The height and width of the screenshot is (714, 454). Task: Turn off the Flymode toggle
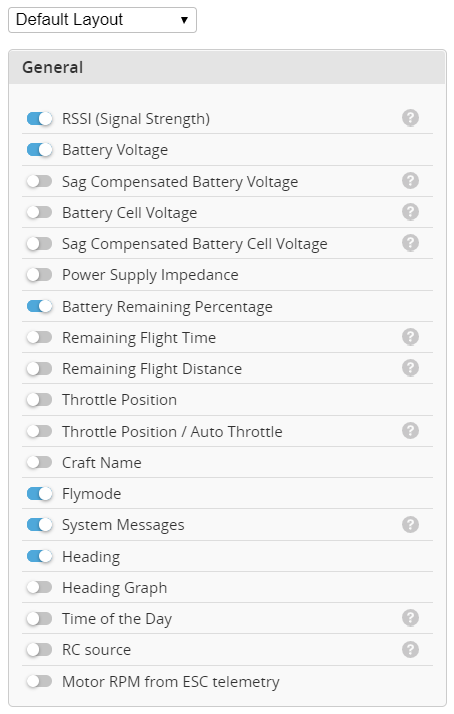tap(39, 494)
